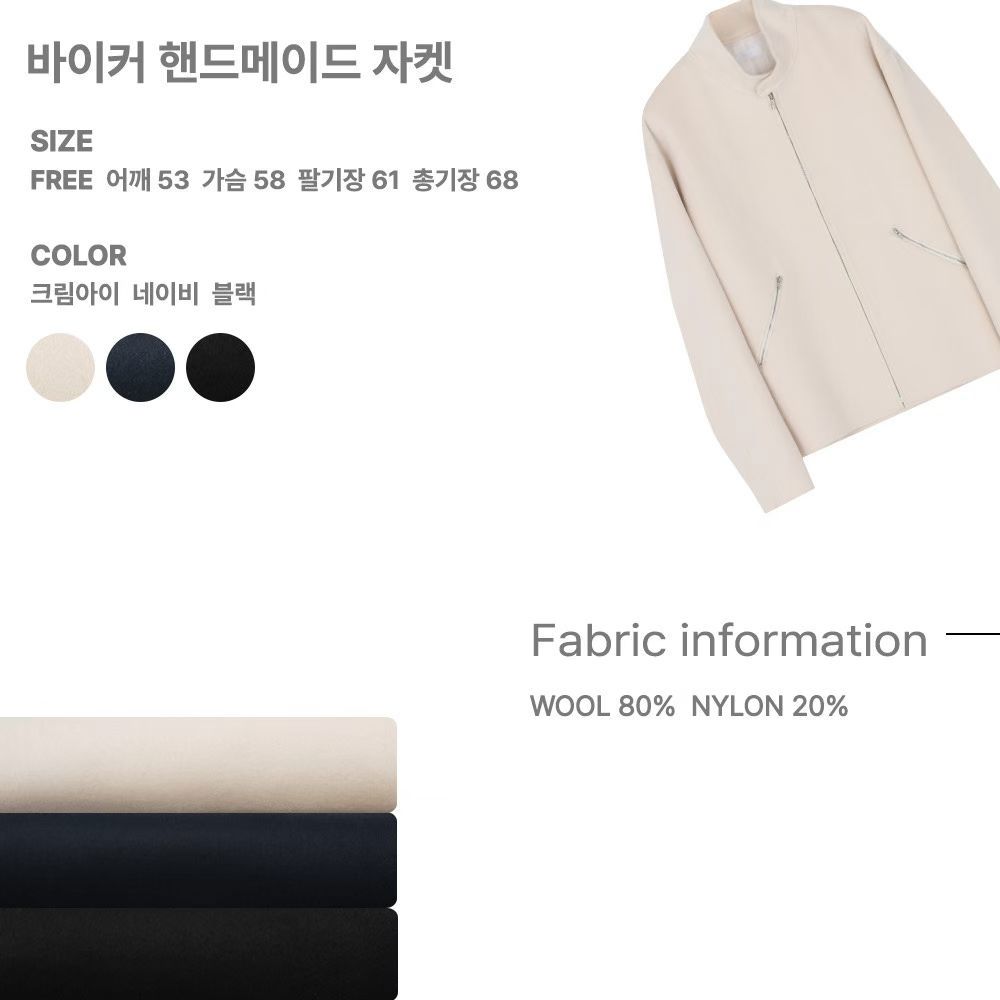Click the black fabric swatch strip
This screenshot has height=1000, width=1000.
click(198, 954)
